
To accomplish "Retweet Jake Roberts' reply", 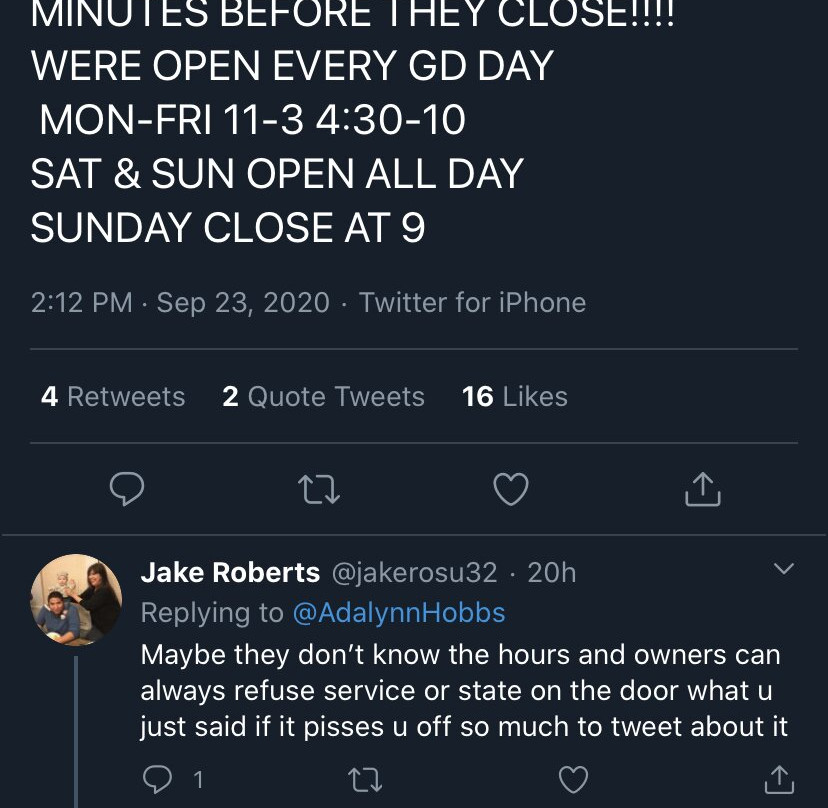I will coord(364,779).
